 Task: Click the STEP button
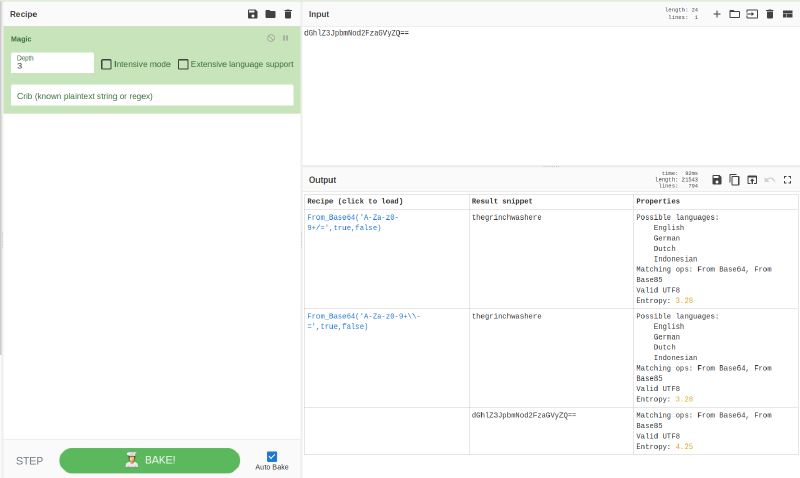tap(29, 461)
